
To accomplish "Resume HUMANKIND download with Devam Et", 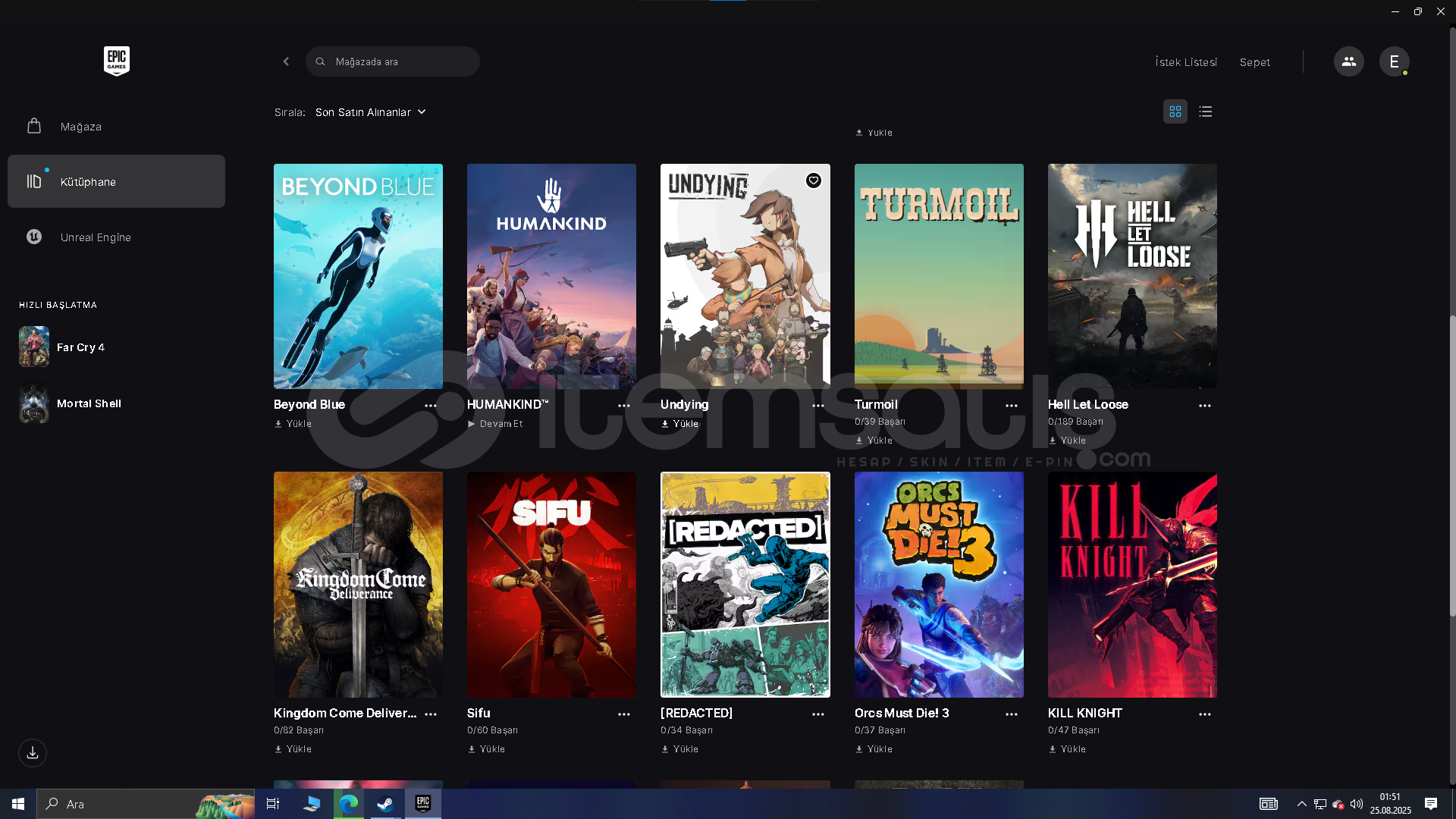I will (495, 424).
